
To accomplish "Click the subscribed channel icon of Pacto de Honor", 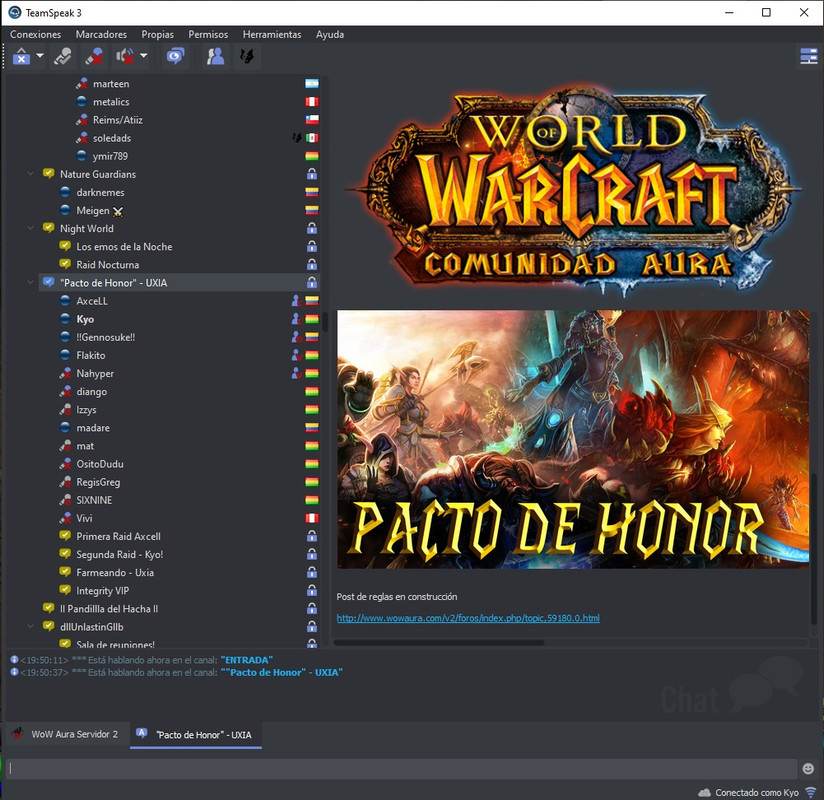I will click(48, 282).
